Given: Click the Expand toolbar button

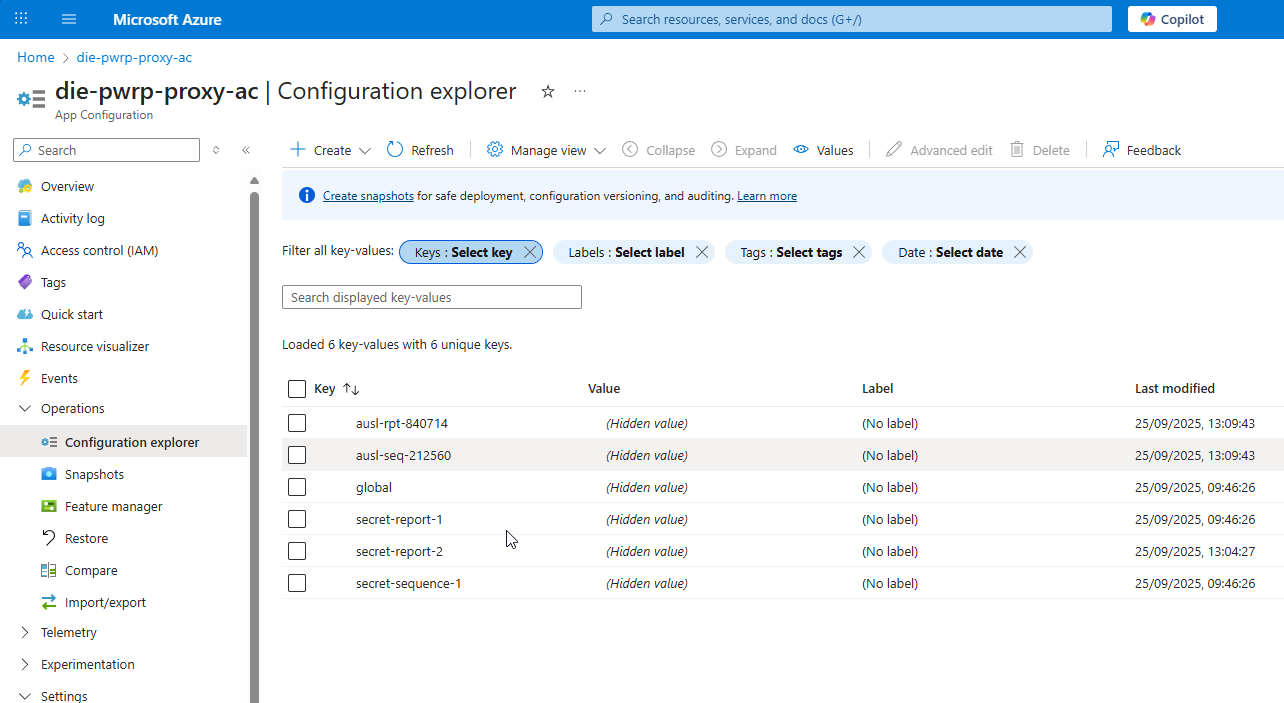Looking at the screenshot, I should point(744,150).
